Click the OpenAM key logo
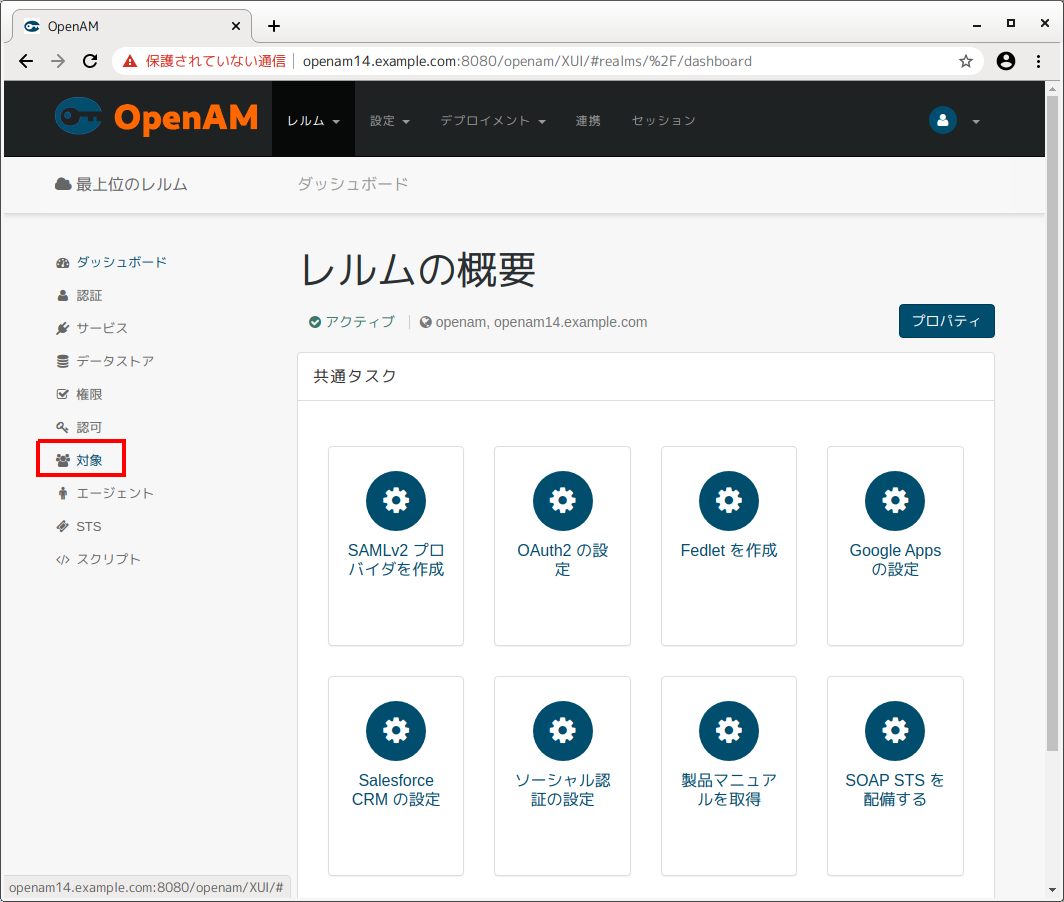Viewport: 1064px width, 902px height. click(x=81, y=117)
